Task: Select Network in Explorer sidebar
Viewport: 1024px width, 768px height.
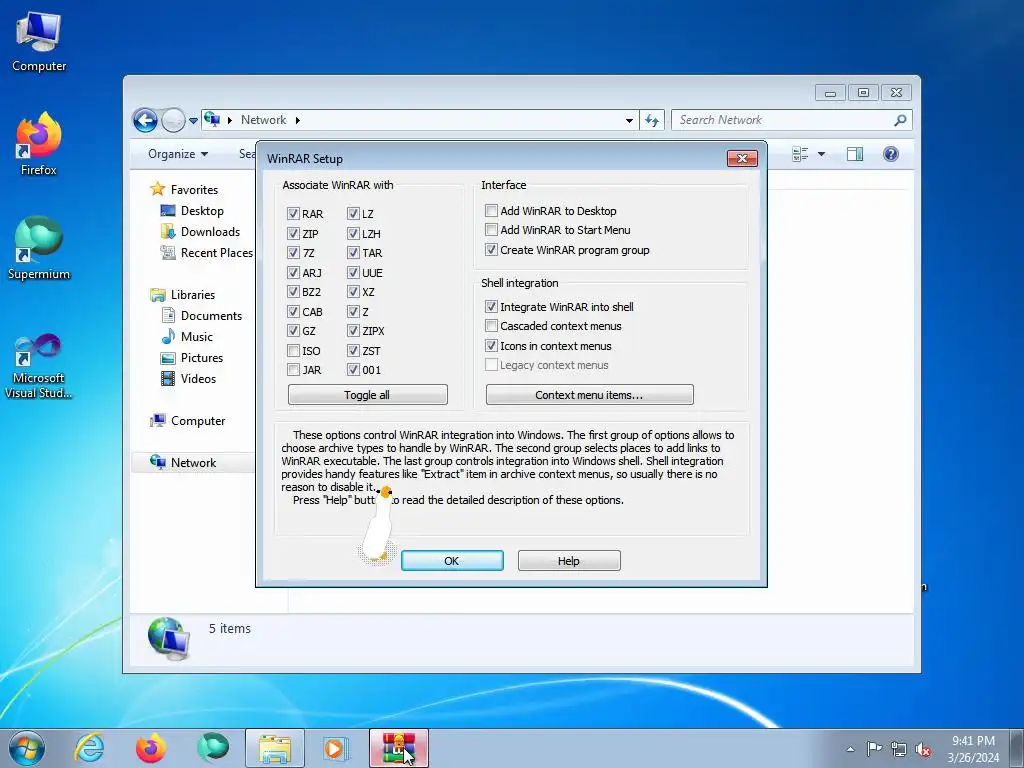Action: pyautogui.click(x=193, y=462)
